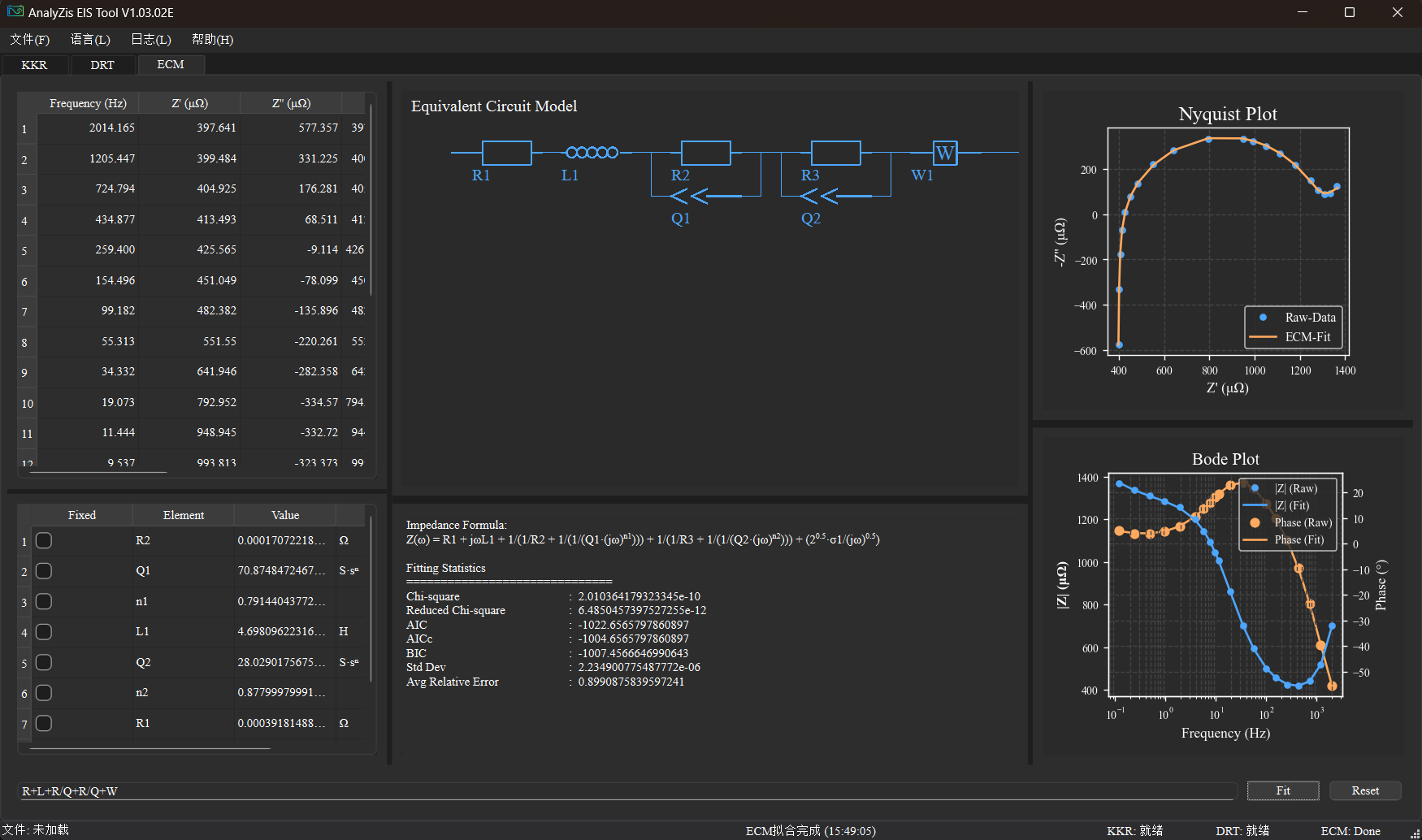
Task: Click the circuit string input field
Action: click(626, 791)
